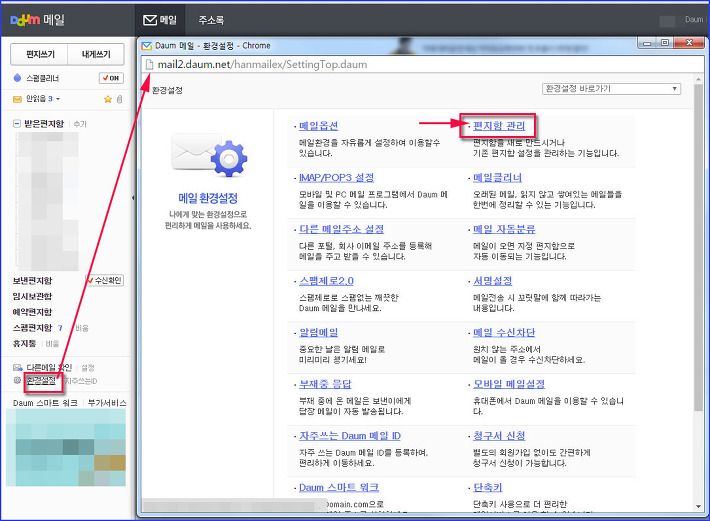Viewport: 710px width, 521px height.
Task: Open Daum 스마트 워크 in sidebar
Action: [45, 403]
